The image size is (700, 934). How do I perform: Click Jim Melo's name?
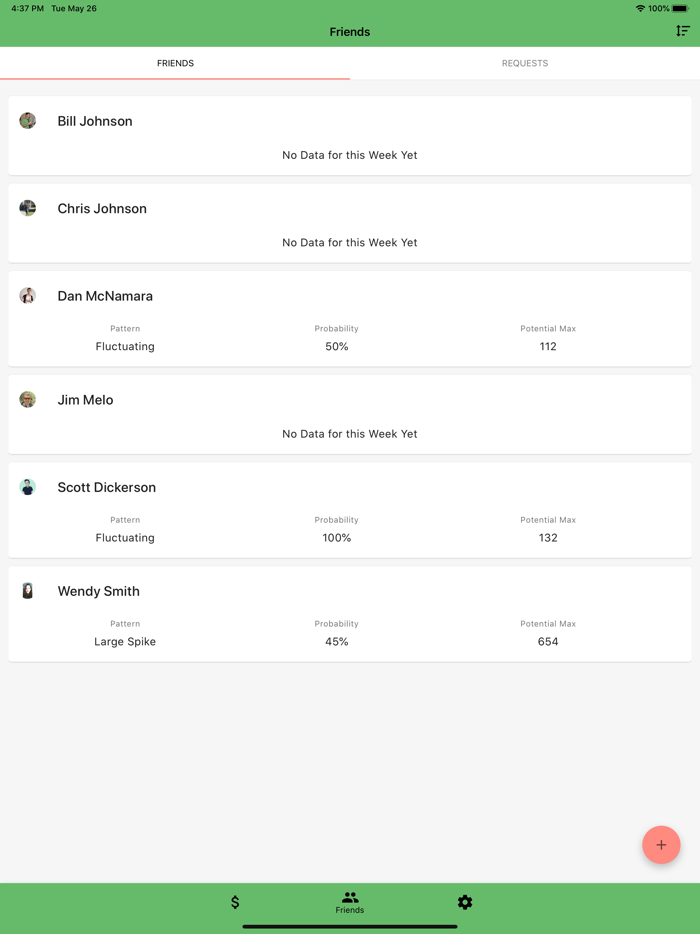click(x=85, y=400)
